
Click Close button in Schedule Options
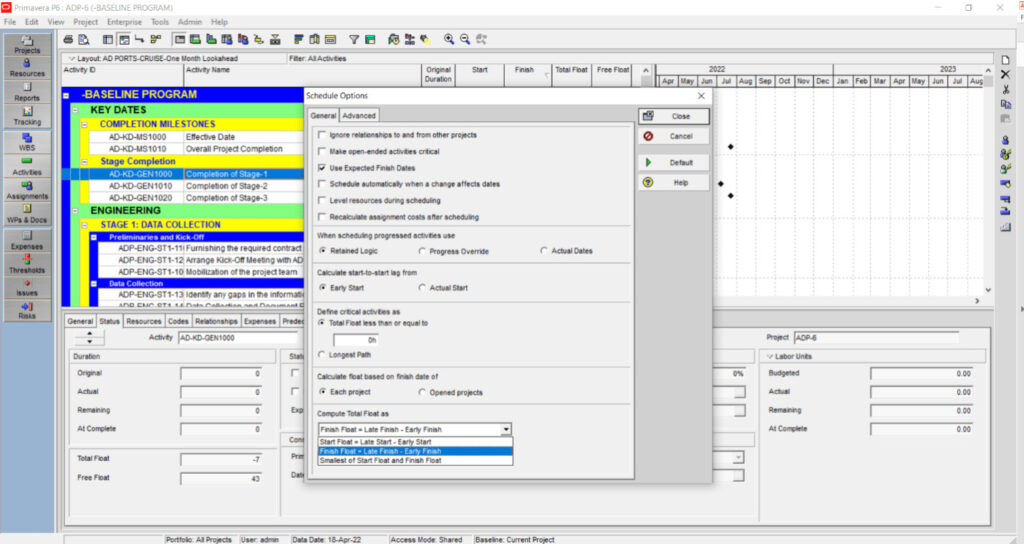point(673,116)
